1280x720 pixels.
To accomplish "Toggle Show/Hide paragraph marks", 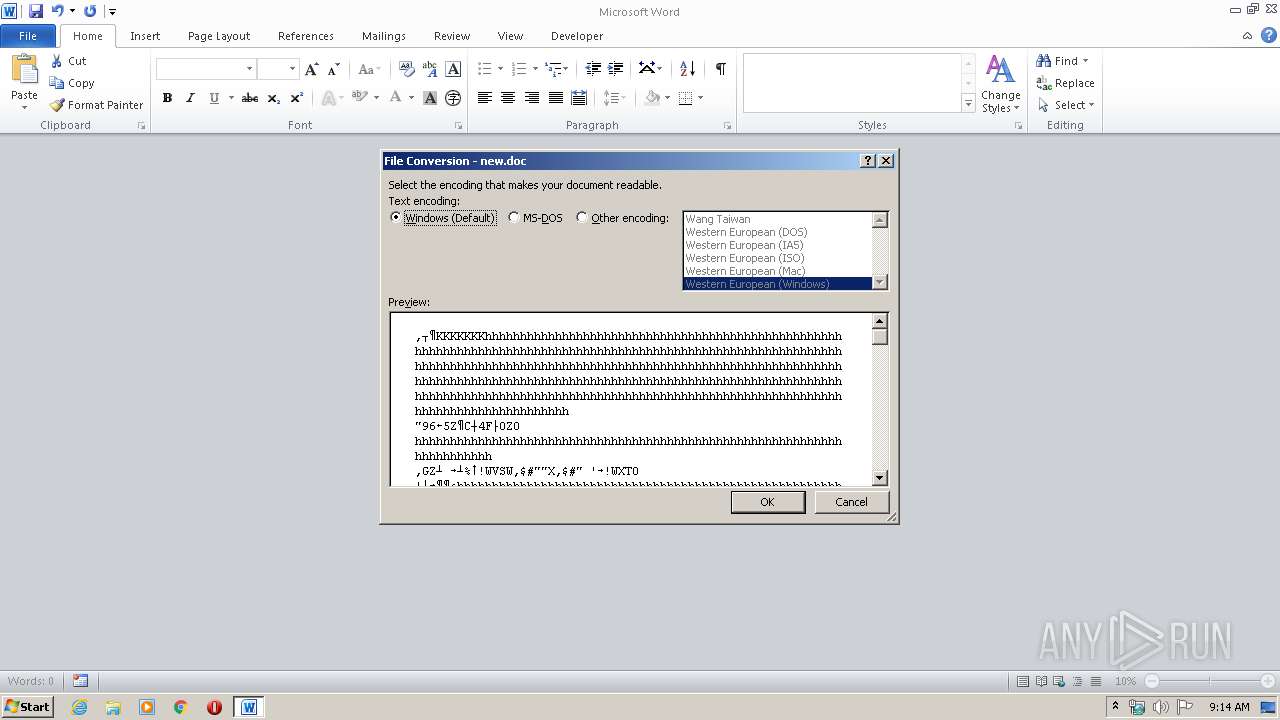I will (720, 69).
